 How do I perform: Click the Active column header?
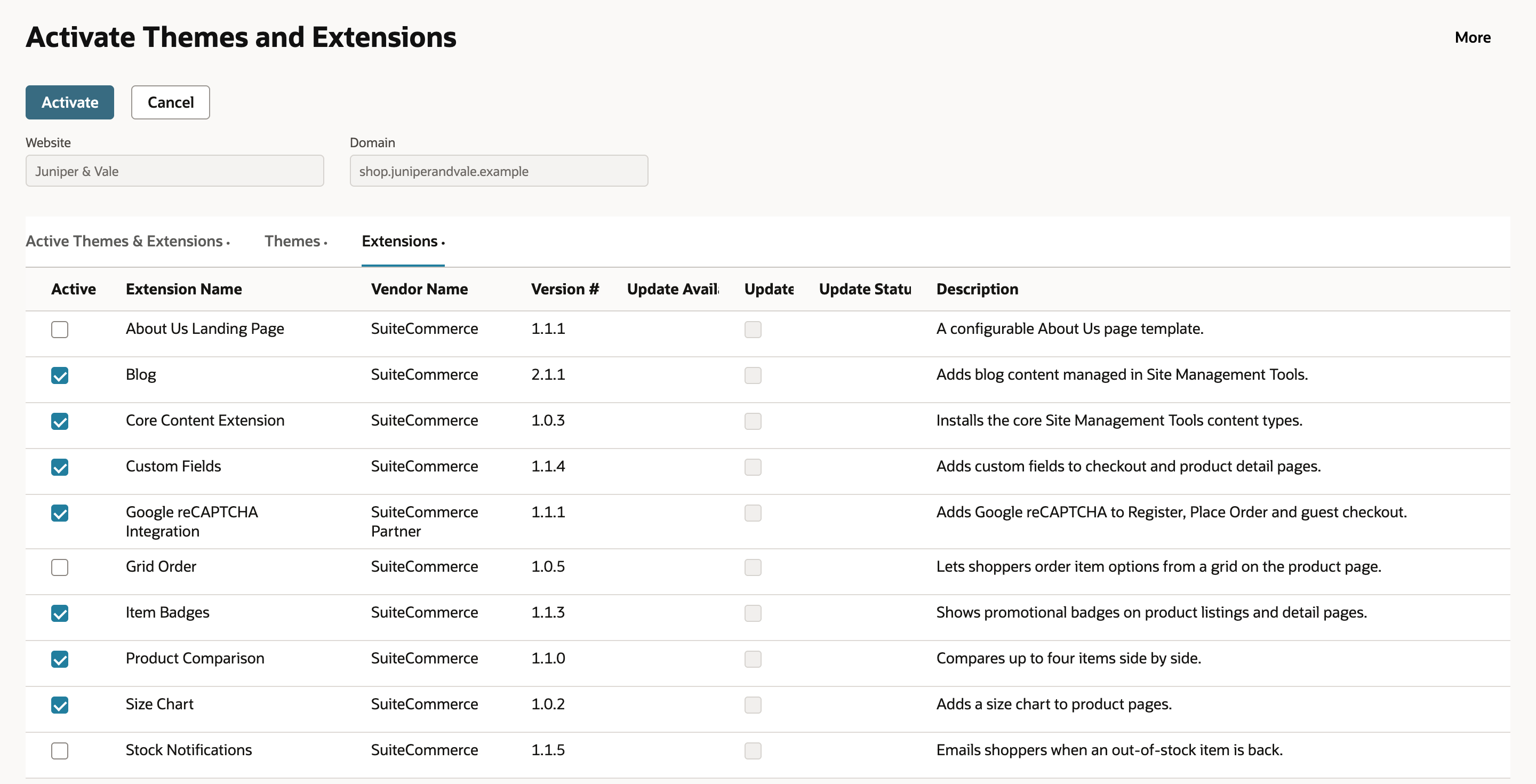[74, 289]
